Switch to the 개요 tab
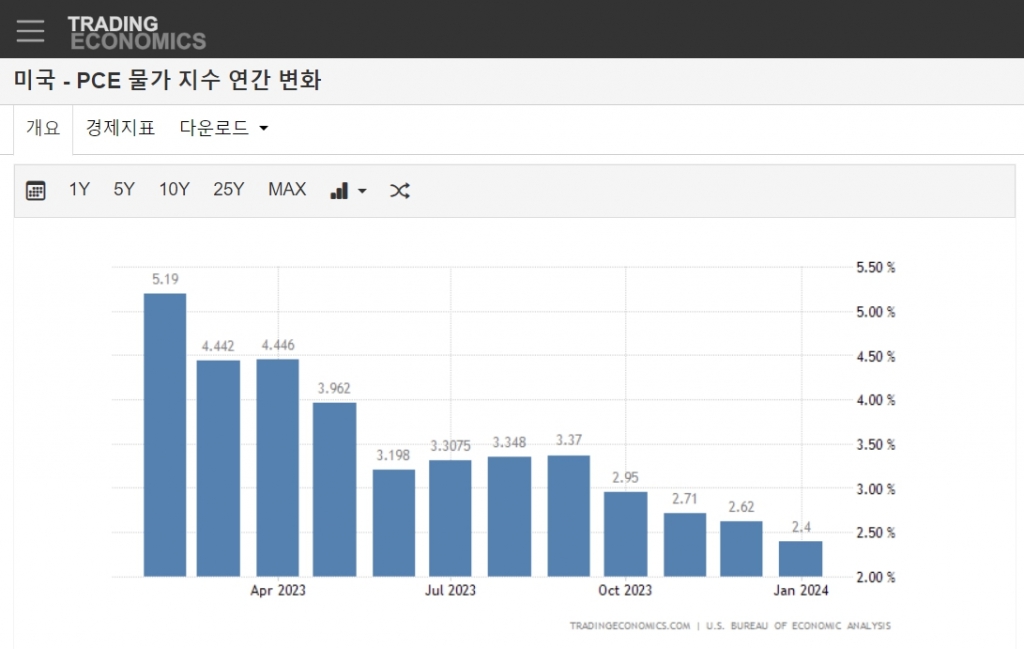1024x649 pixels. coord(43,128)
